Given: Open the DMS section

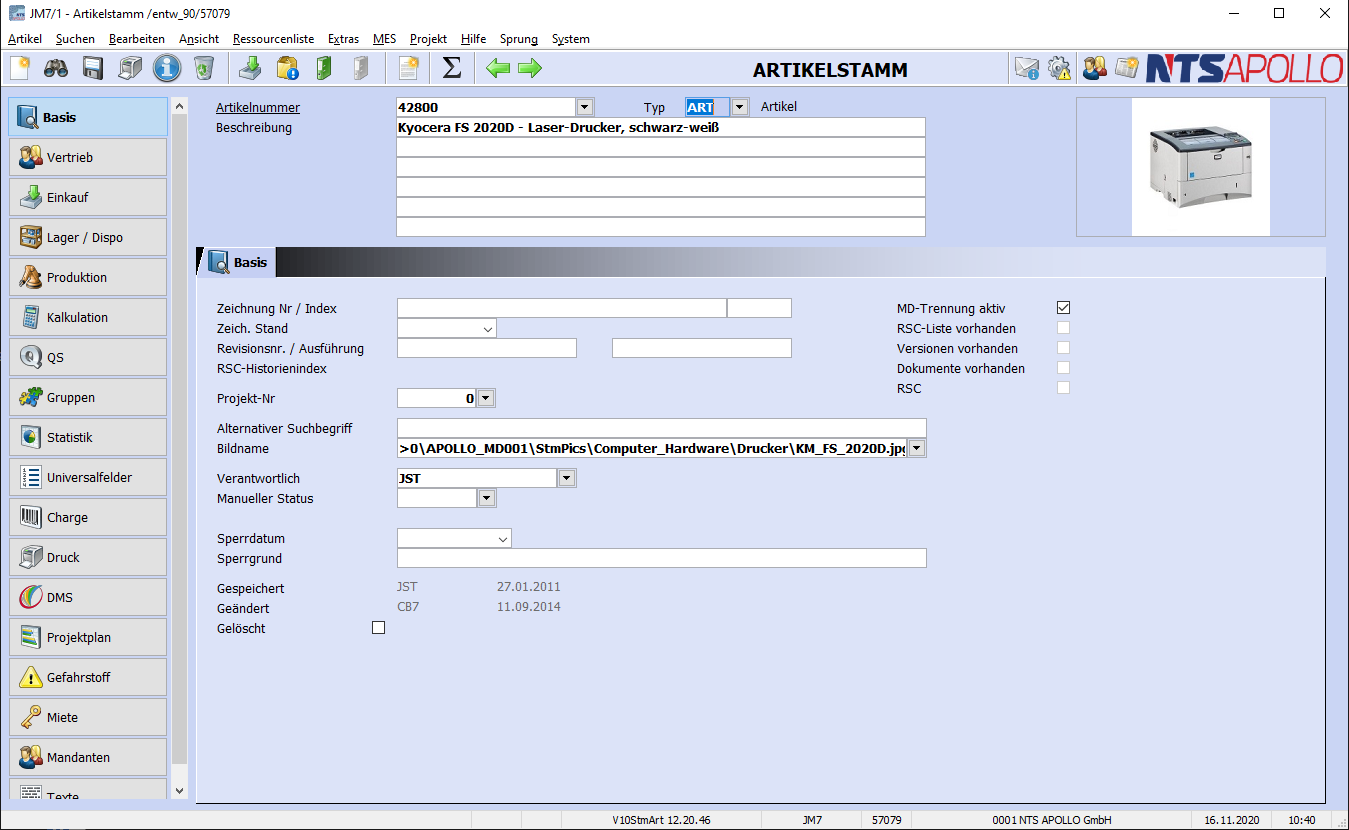Looking at the screenshot, I should [x=88, y=597].
